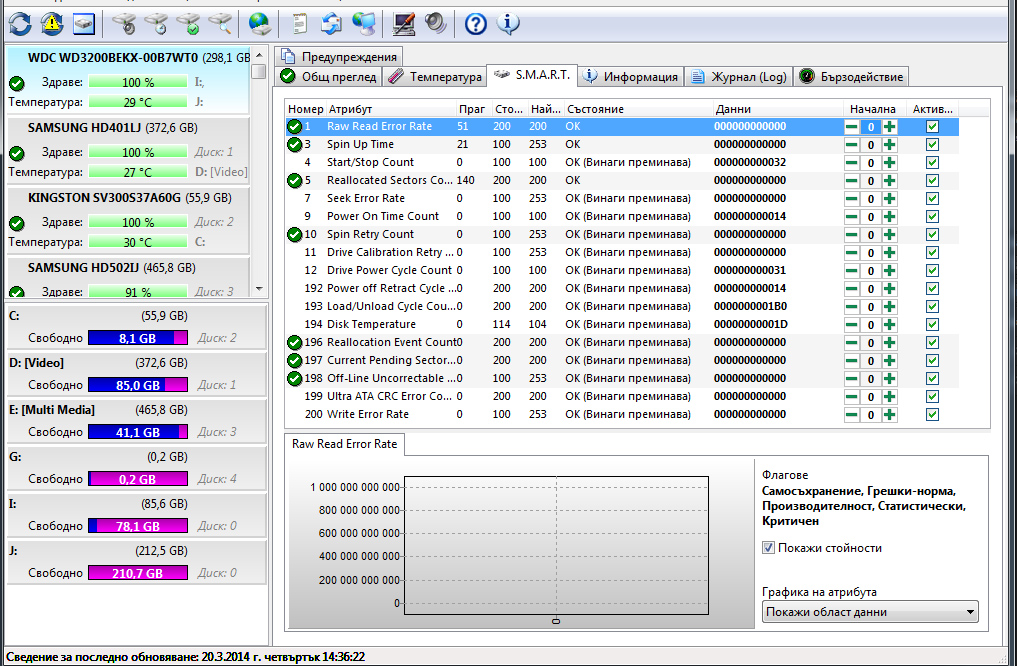Click the send mail envelope toolbar icon

pyautogui.click(x=331, y=24)
